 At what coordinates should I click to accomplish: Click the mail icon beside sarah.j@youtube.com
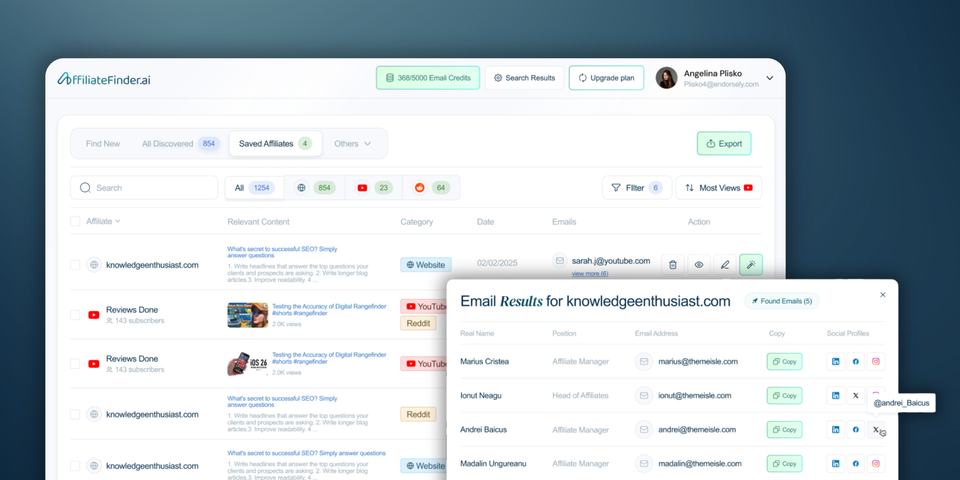point(560,261)
